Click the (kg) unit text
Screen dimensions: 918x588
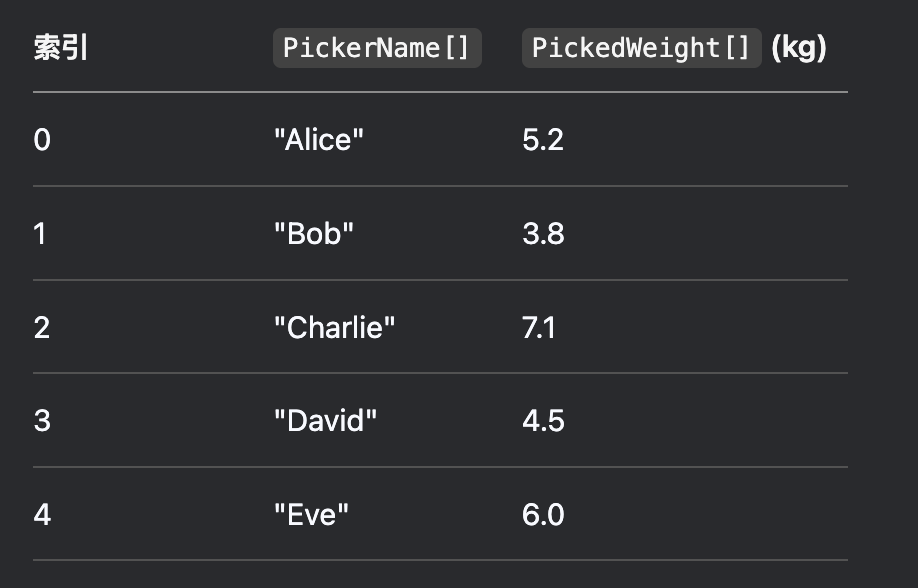click(x=799, y=48)
